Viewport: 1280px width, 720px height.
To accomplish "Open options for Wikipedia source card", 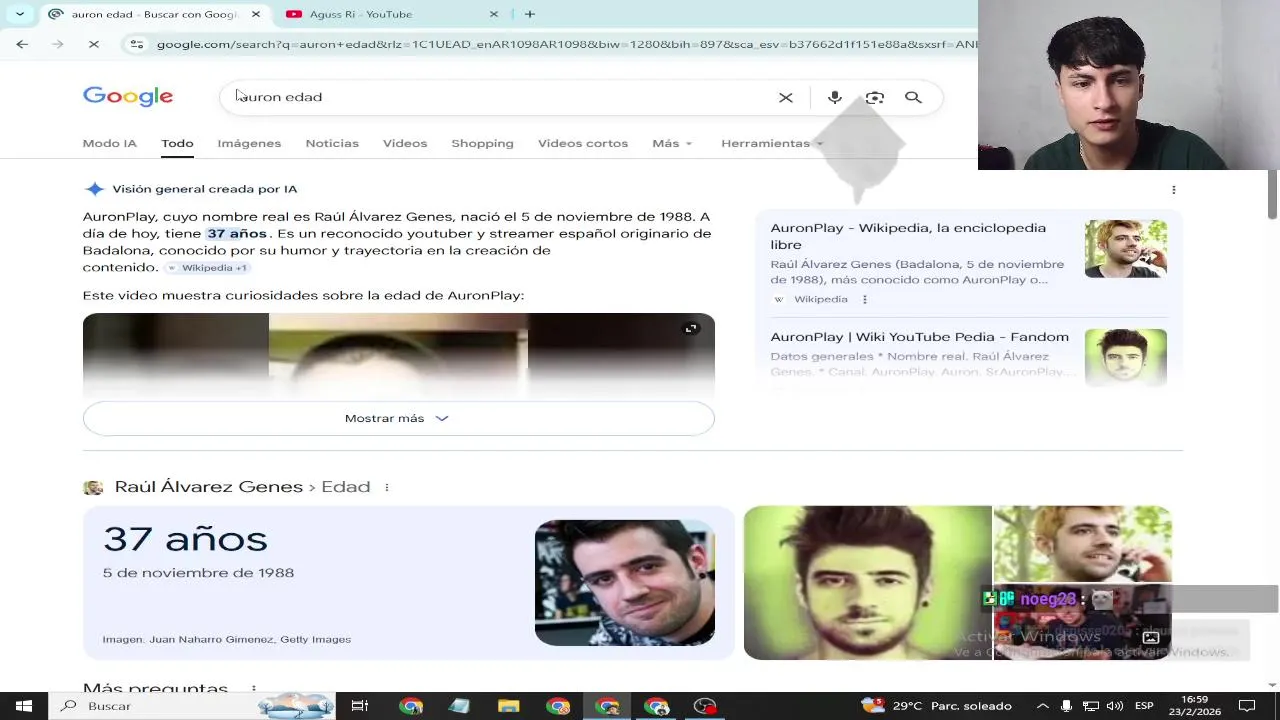I will pos(865,299).
